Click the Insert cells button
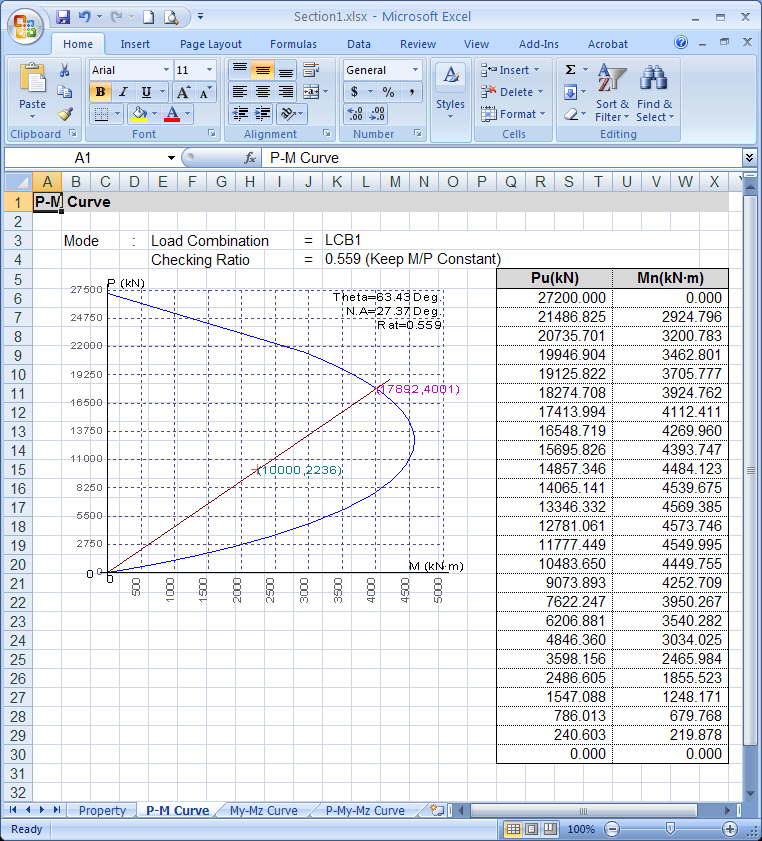The height and width of the screenshot is (841, 762). [x=509, y=70]
